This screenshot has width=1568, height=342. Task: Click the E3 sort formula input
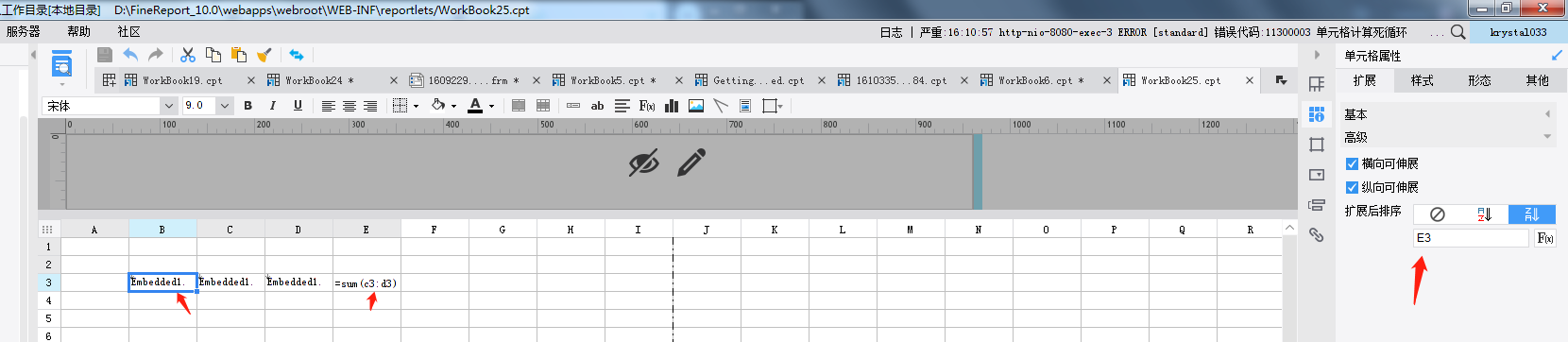(1471, 238)
